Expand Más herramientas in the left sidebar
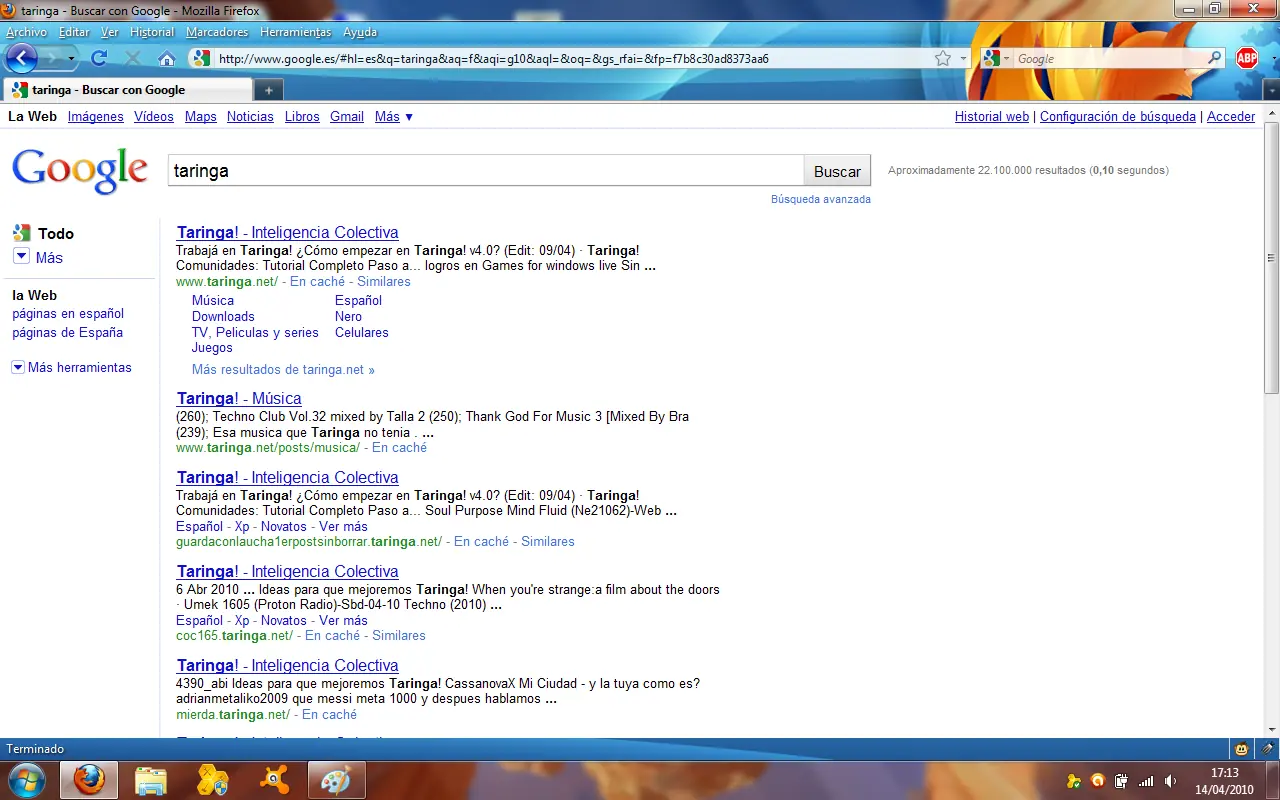This screenshot has height=800, width=1280. pos(72,367)
